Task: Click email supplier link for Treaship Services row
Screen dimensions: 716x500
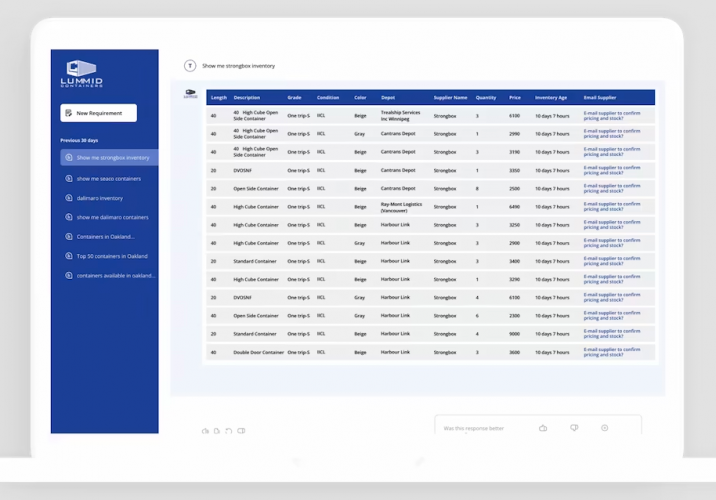Action: [x=612, y=116]
